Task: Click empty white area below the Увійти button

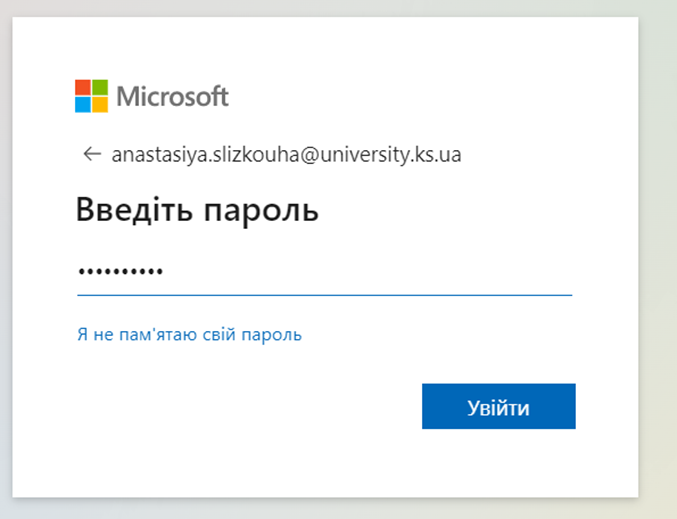Action: [x=499, y=464]
